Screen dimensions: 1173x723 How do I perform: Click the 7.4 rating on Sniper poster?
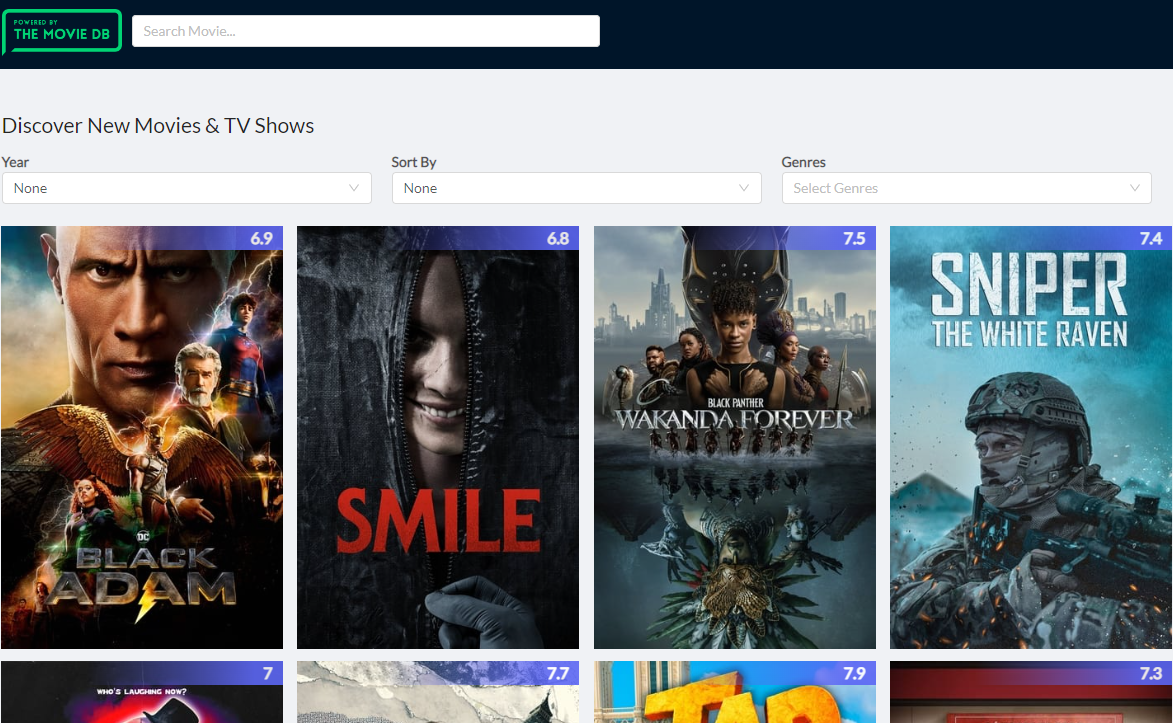click(x=1151, y=239)
